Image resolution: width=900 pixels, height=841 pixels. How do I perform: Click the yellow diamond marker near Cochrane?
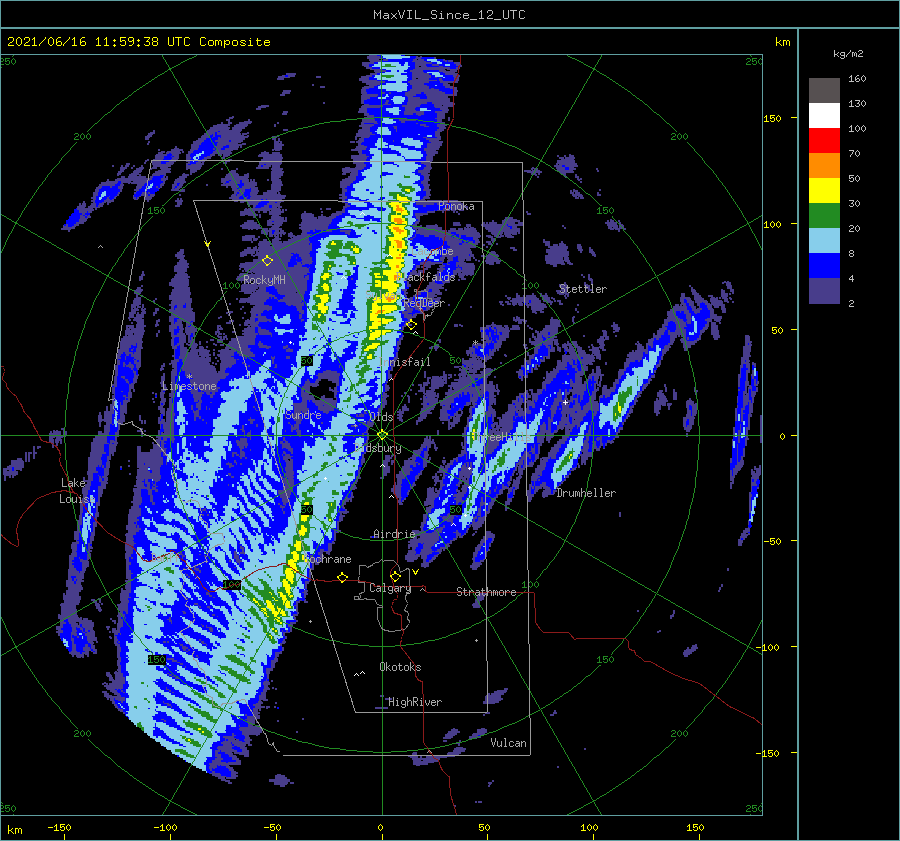(x=343, y=577)
